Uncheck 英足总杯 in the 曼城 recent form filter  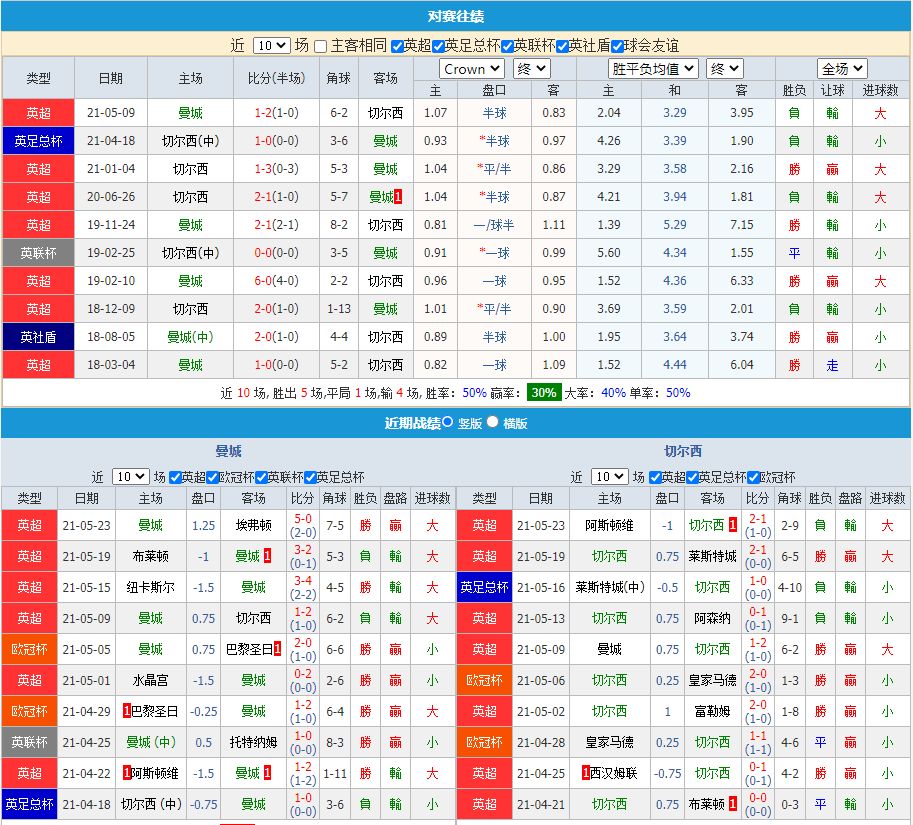coord(310,478)
